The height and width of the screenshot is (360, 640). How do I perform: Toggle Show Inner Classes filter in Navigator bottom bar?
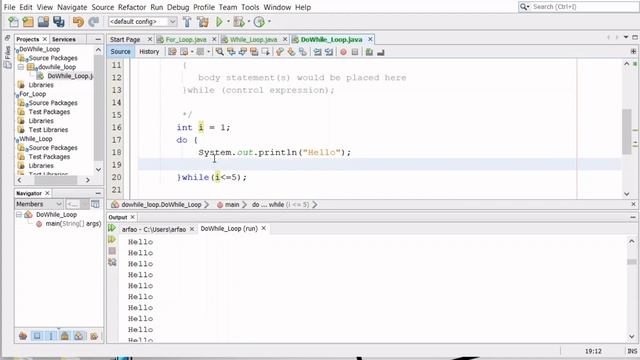78,336
